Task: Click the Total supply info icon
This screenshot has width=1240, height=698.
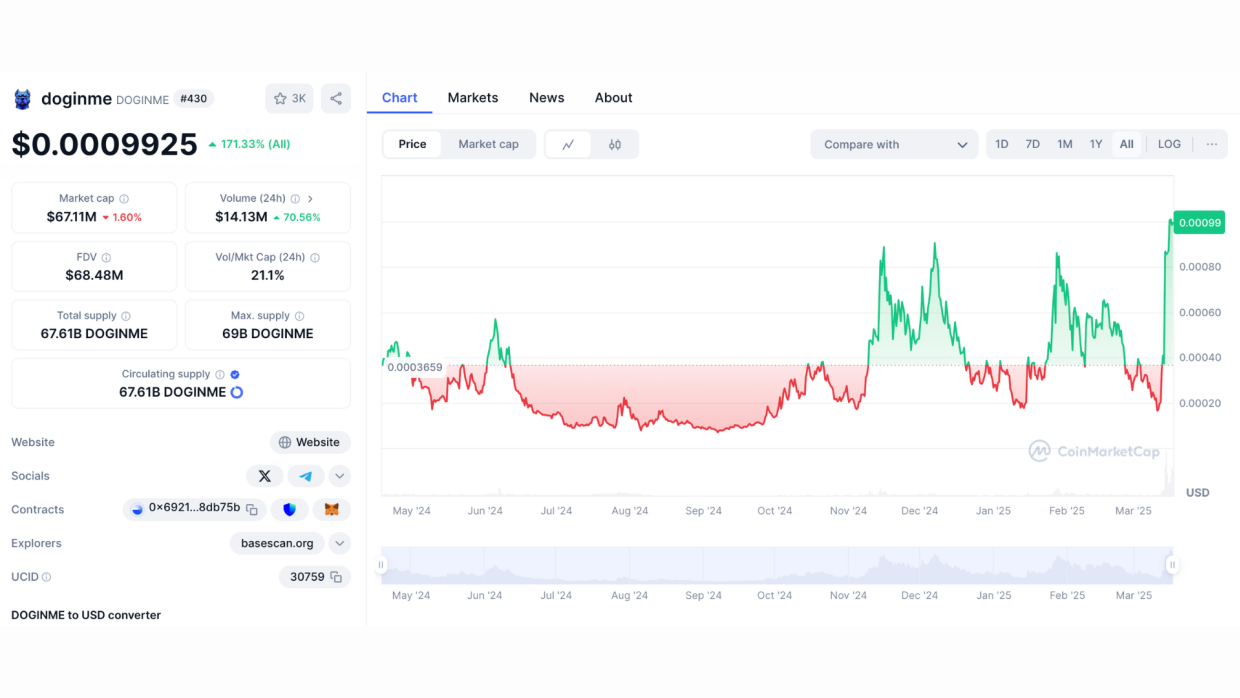Action: (126, 316)
